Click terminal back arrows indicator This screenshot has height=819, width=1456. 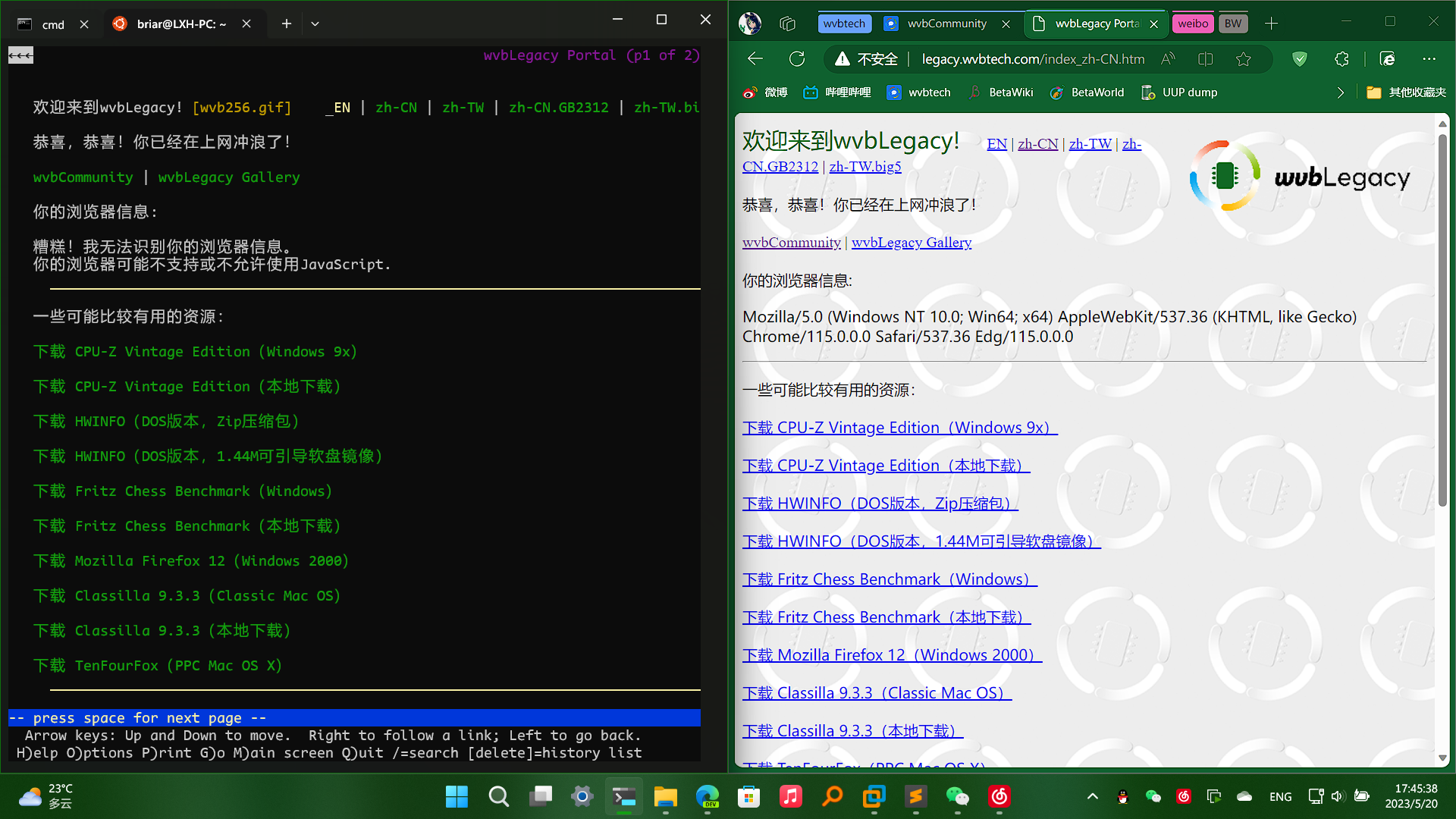[20, 55]
